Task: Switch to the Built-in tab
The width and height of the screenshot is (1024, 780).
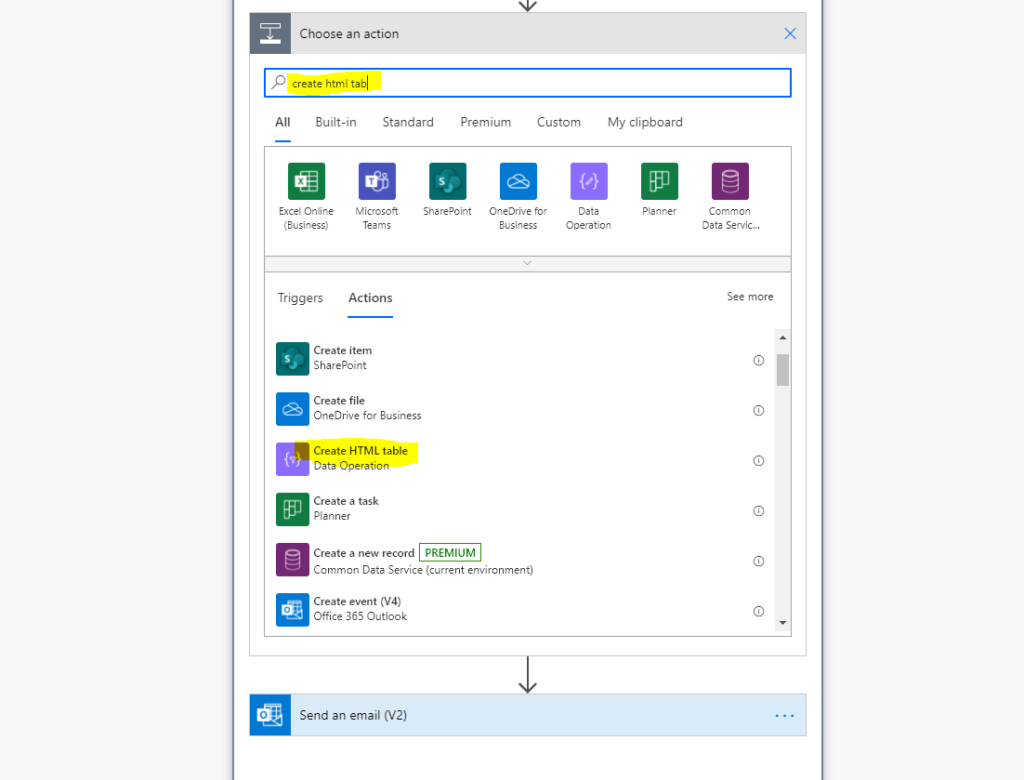Action: (336, 122)
